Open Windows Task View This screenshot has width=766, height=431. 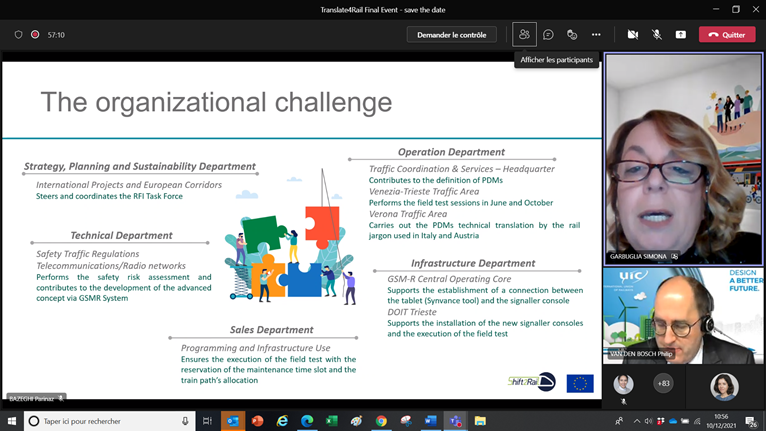click(x=207, y=421)
